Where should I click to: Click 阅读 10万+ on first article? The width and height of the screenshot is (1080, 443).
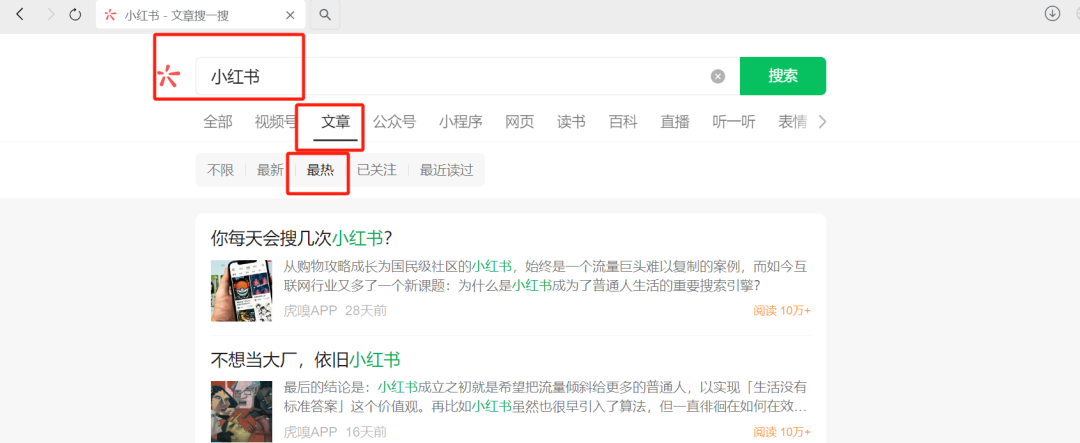(x=782, y=311)
